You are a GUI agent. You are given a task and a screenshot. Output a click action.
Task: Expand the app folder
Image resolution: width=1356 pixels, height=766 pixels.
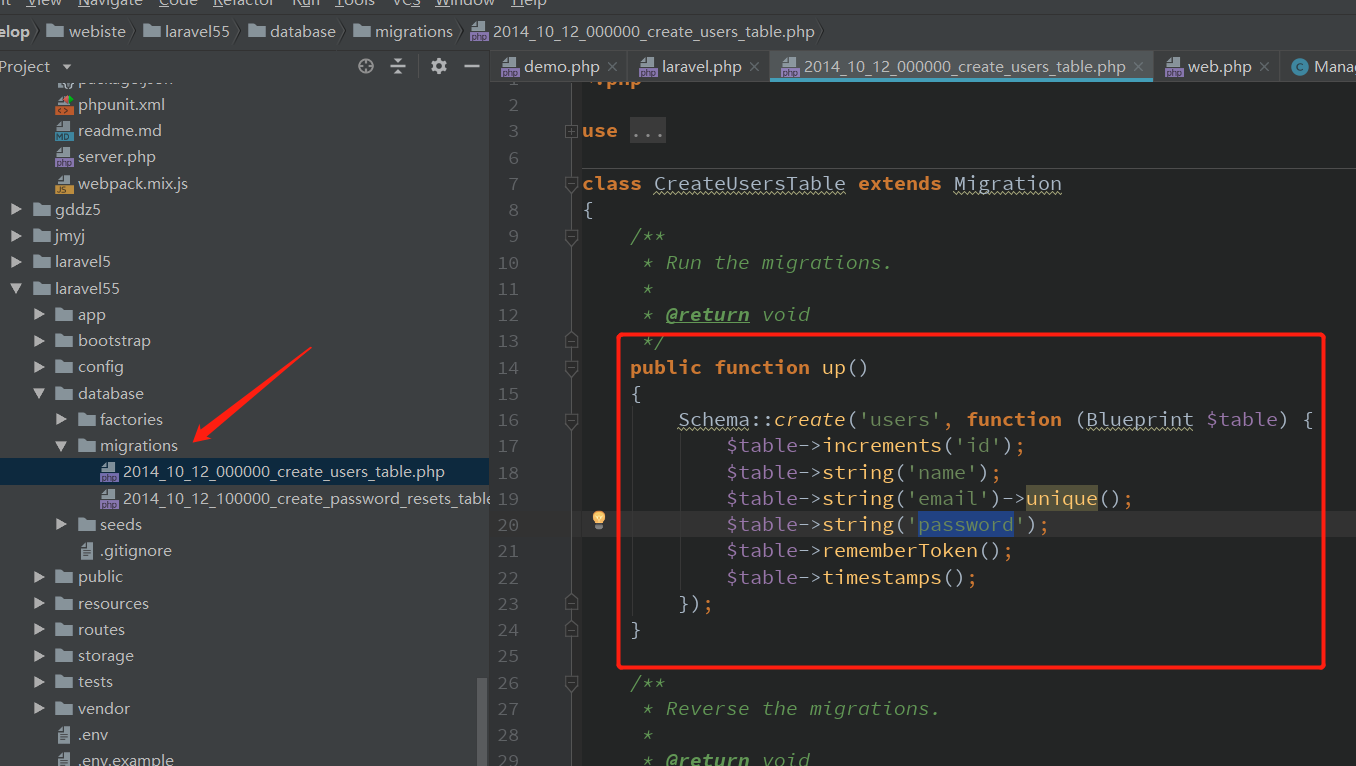tap(39, 315)
